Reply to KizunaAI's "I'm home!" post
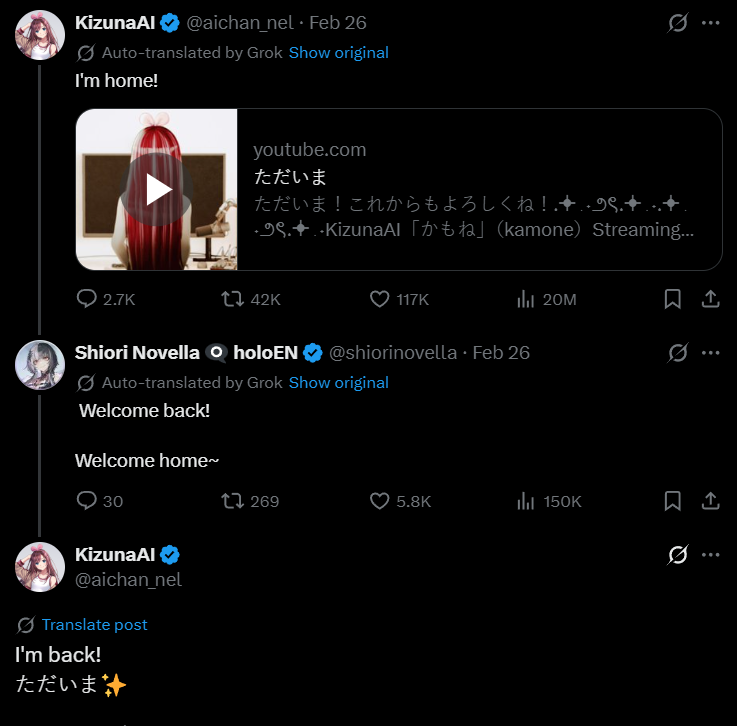The image size is (737, 726). (88, 299)
